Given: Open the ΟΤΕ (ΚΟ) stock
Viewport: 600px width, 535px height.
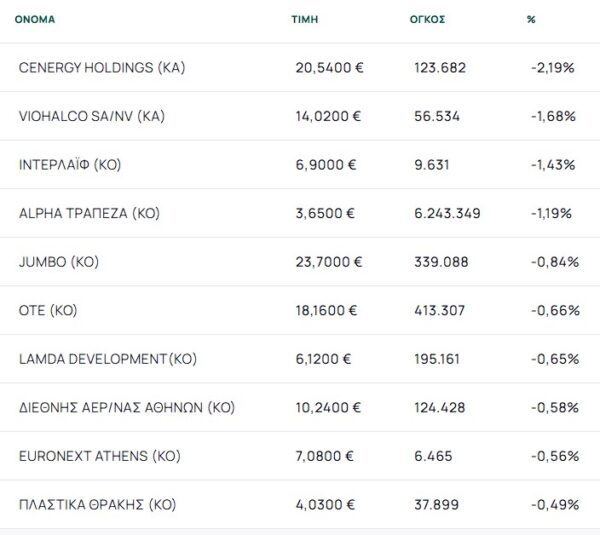Looking at the screenshot, I should (48, 310).
